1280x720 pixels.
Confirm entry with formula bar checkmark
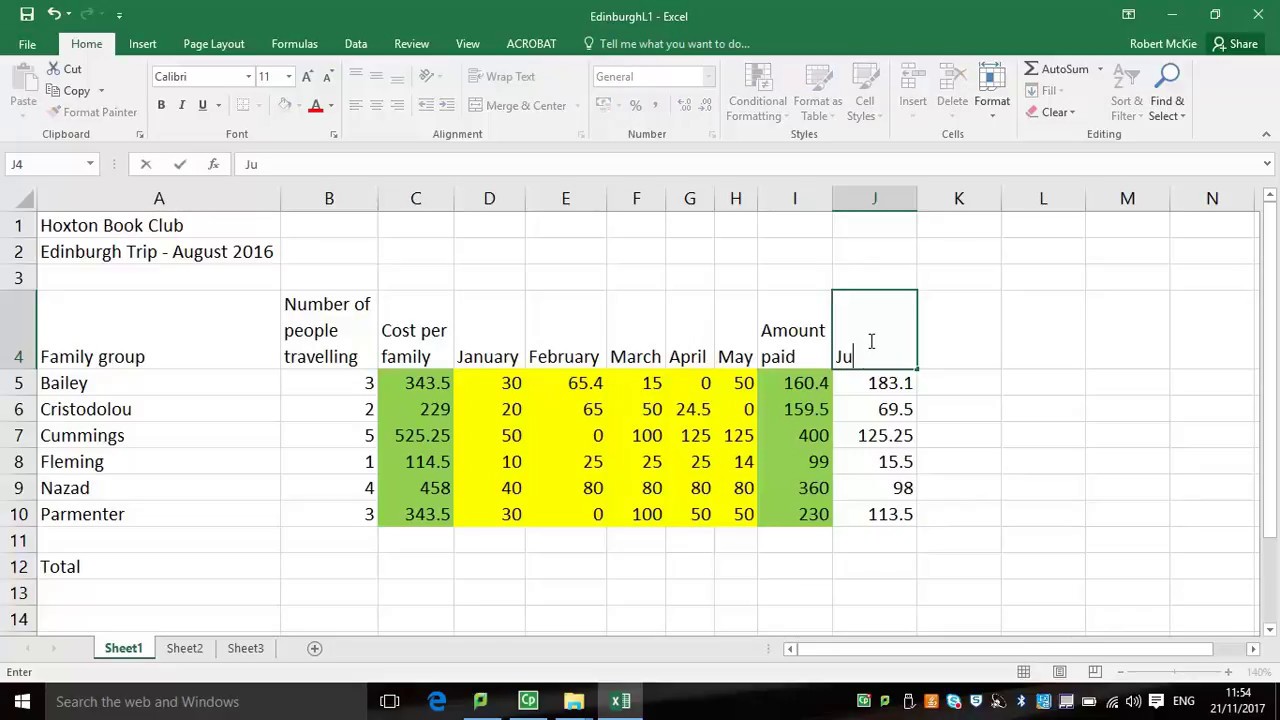tap(180, 164)
